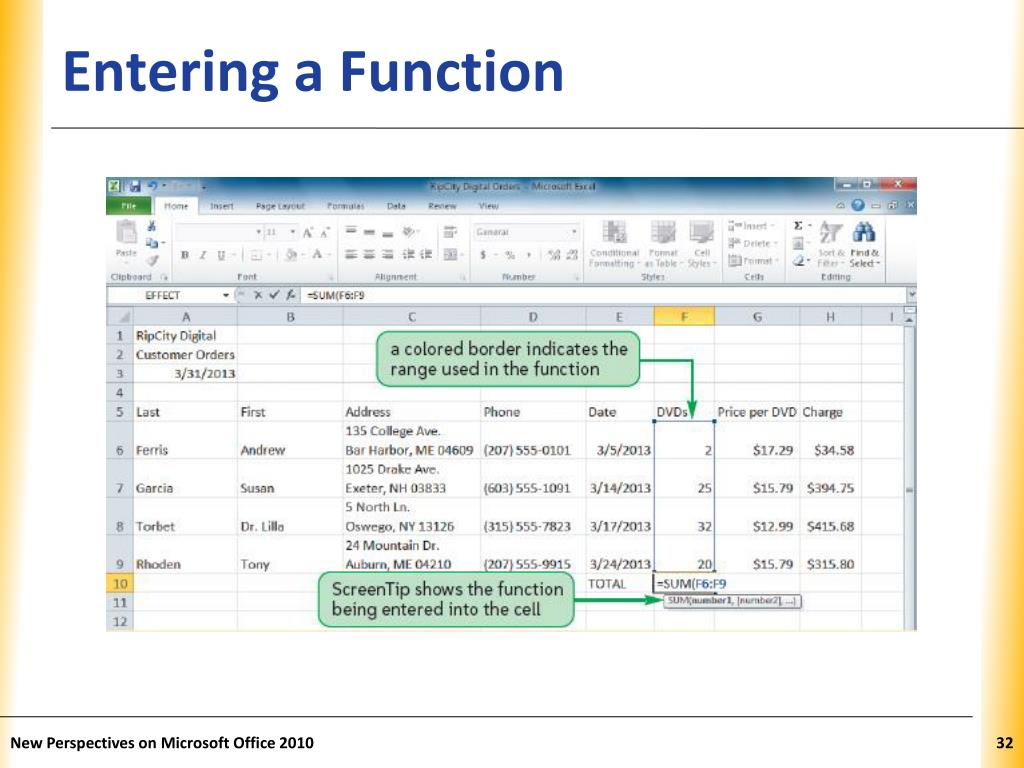Image resolution: width=1024 pixels, height=768 pixels.
Task: Increase font size with Grow Font
Action: click(x=307, y=232)
